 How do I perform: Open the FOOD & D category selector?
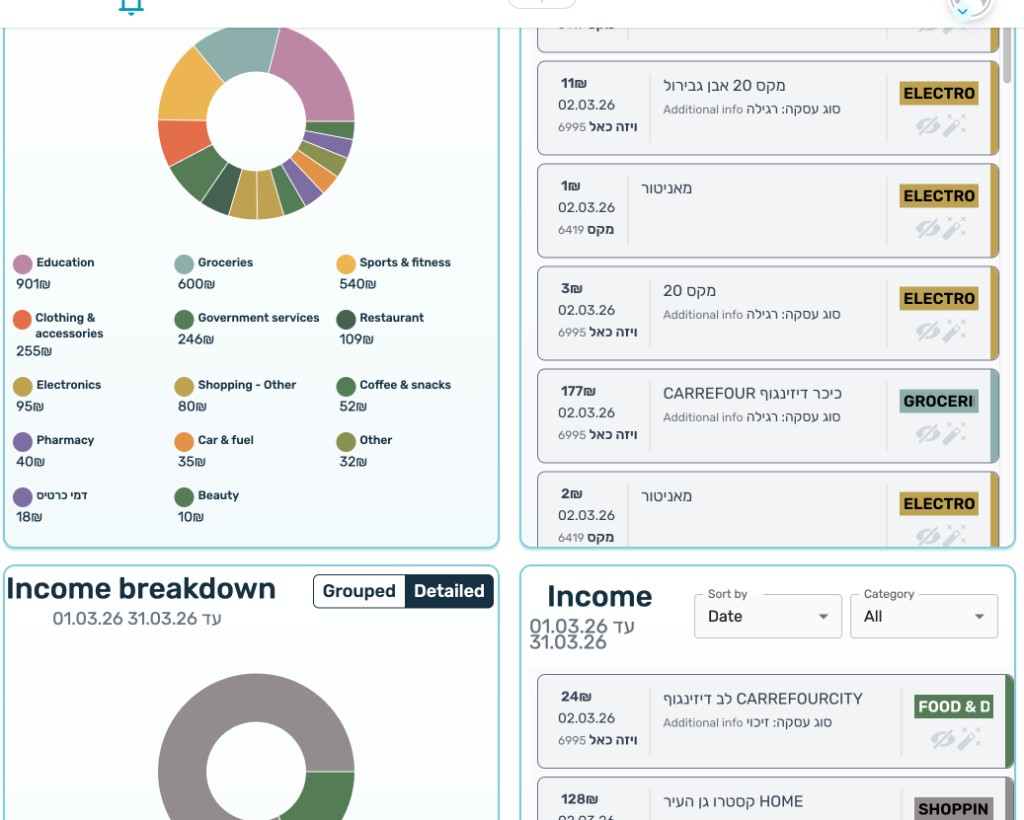tap(953, 707)
